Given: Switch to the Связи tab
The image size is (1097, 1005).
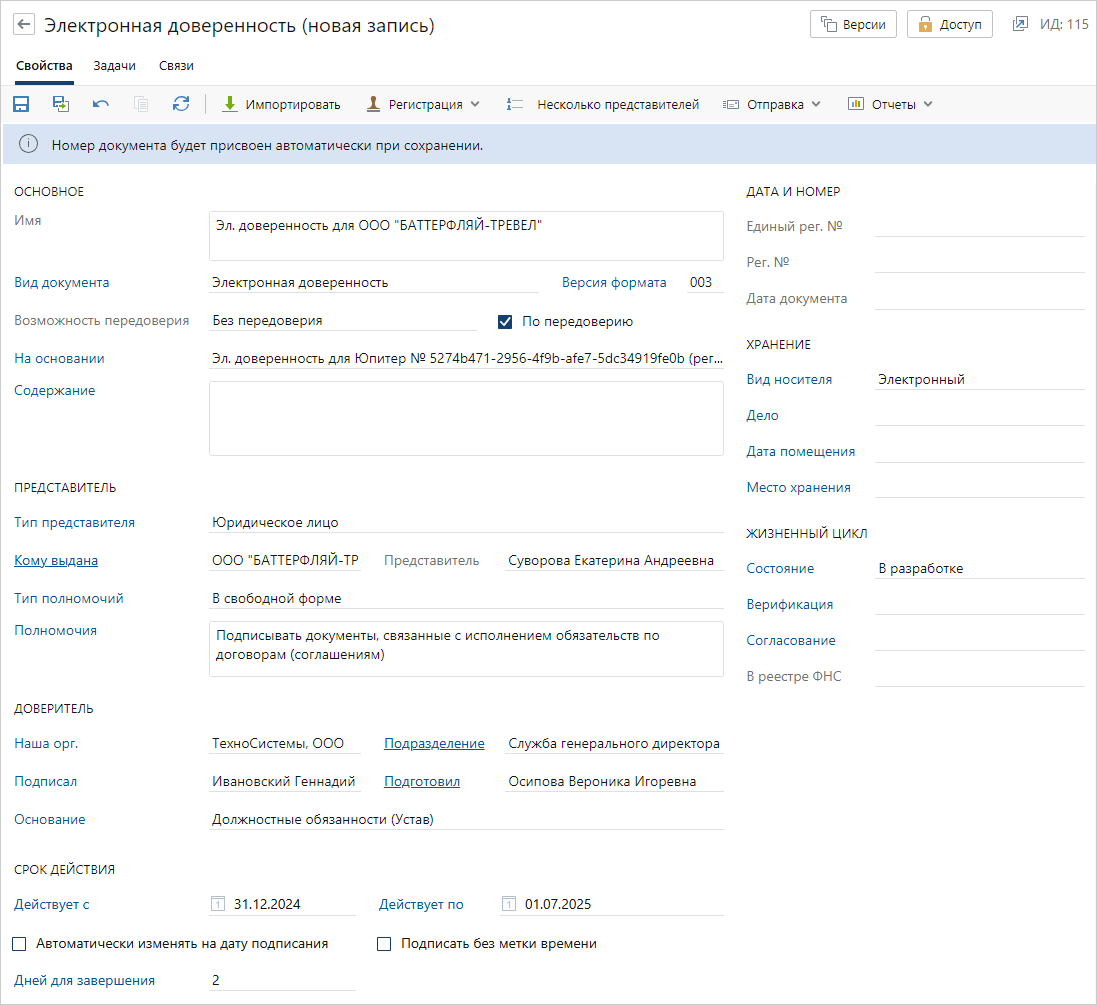Looking at the screenshot, I should (x=176, y=66).
